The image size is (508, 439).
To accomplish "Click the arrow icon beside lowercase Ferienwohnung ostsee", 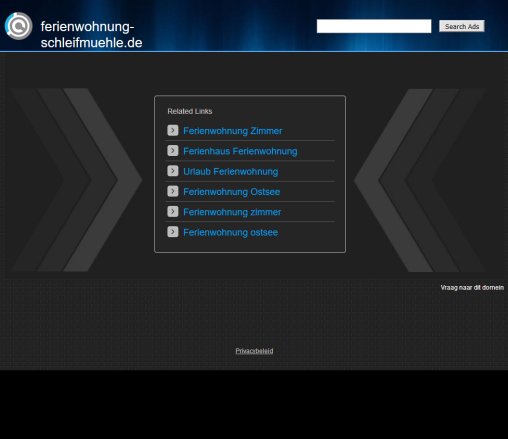I will [x=173, y=232].
